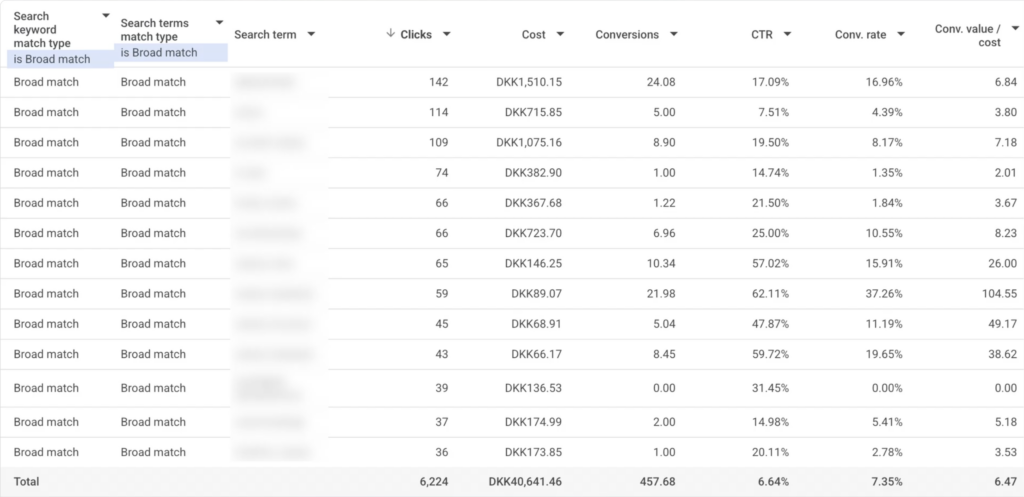Click the Cost column header label
Screen dimensions: 1024x497
[533, 35]
